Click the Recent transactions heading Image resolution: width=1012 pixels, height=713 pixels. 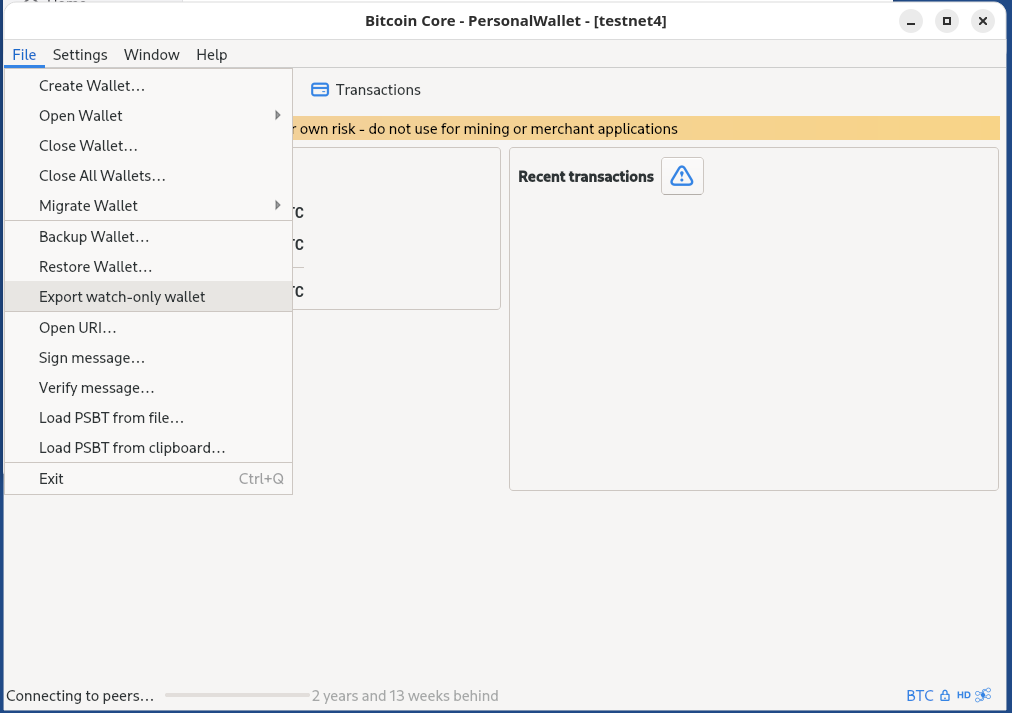coord(586,177)
